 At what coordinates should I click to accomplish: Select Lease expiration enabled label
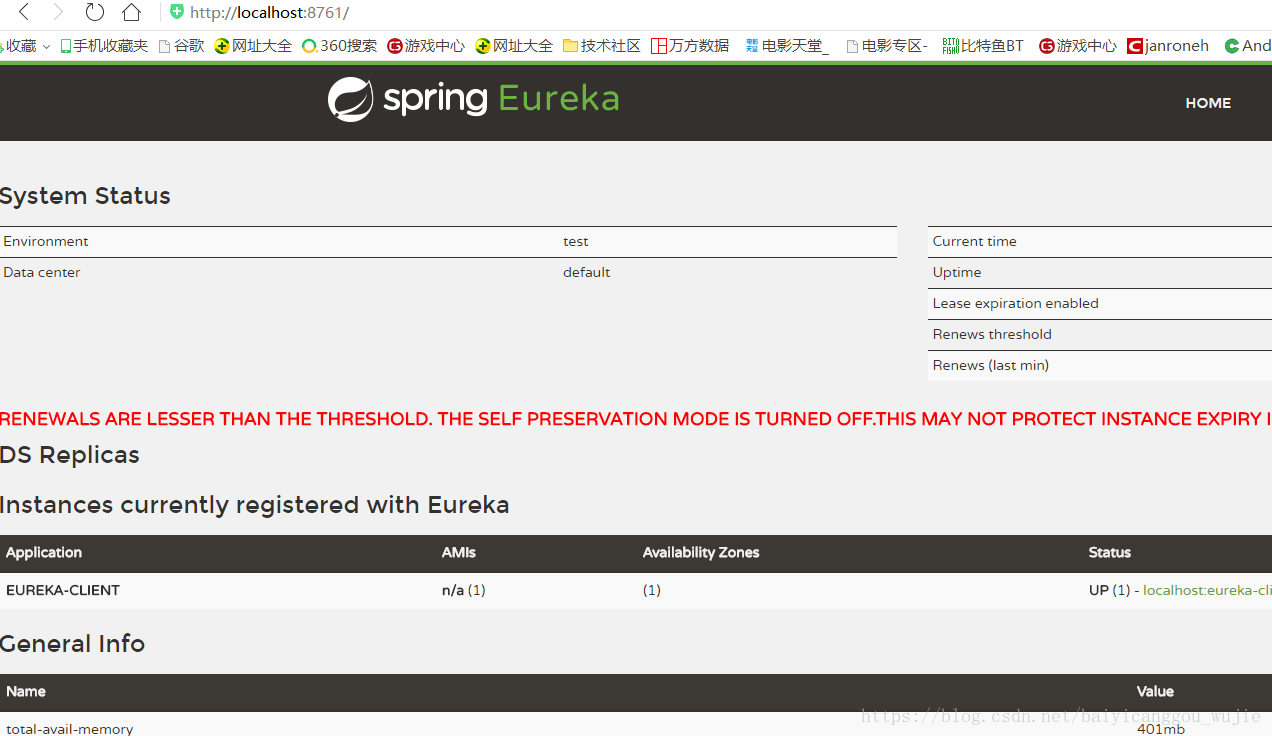coord(1016,303)
